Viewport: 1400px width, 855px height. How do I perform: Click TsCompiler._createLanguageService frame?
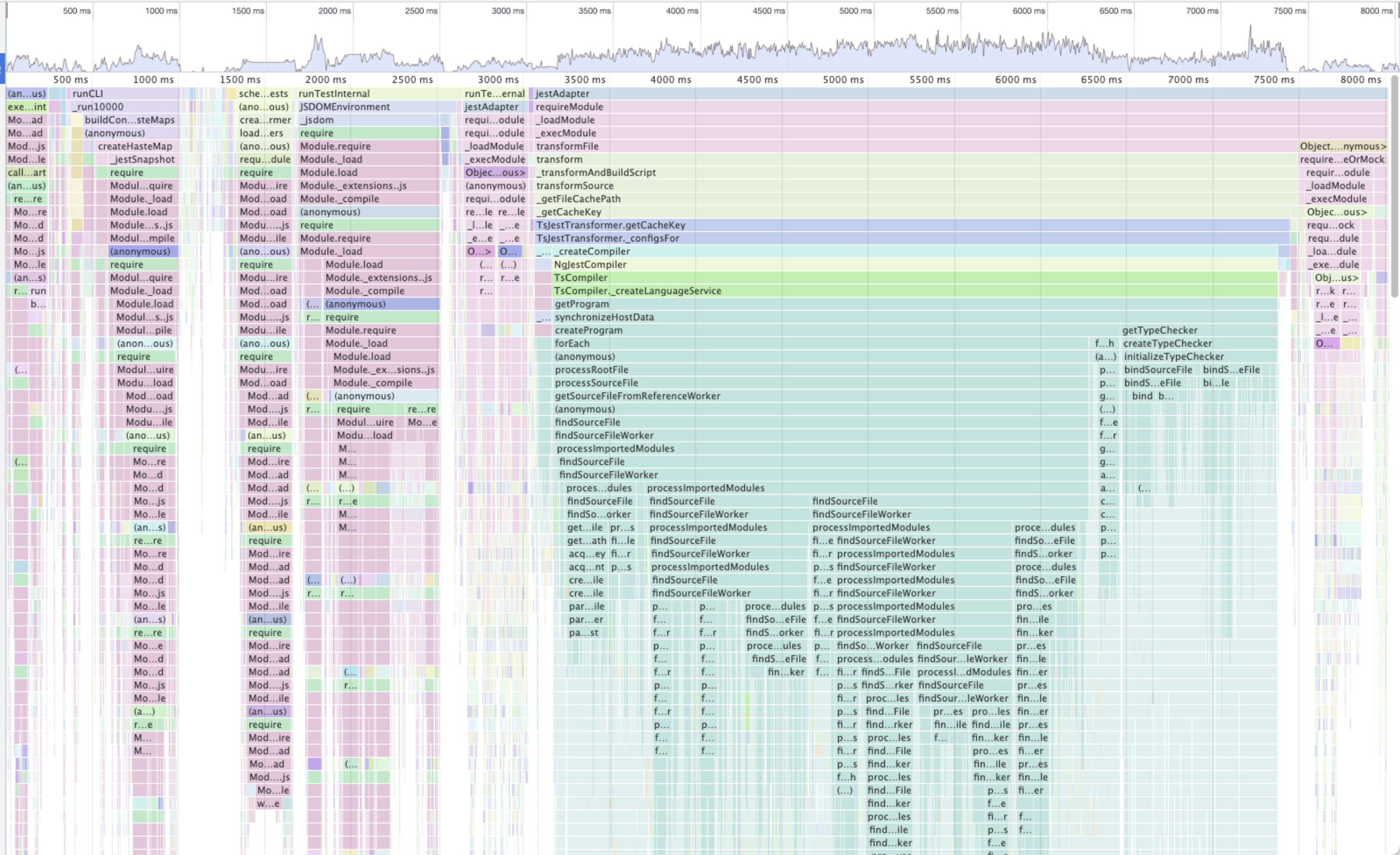(x=915, y=290)
